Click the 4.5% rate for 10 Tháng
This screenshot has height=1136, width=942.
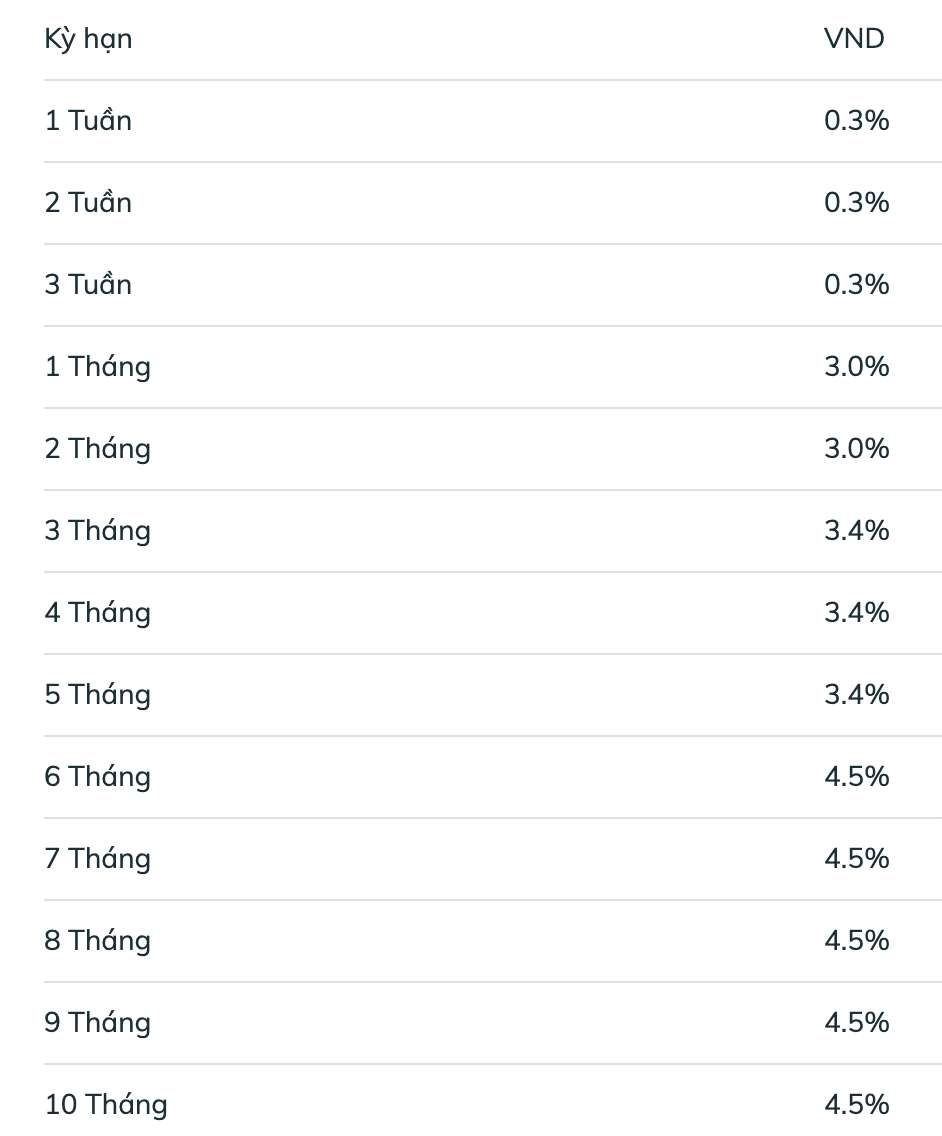point(856,1105)
